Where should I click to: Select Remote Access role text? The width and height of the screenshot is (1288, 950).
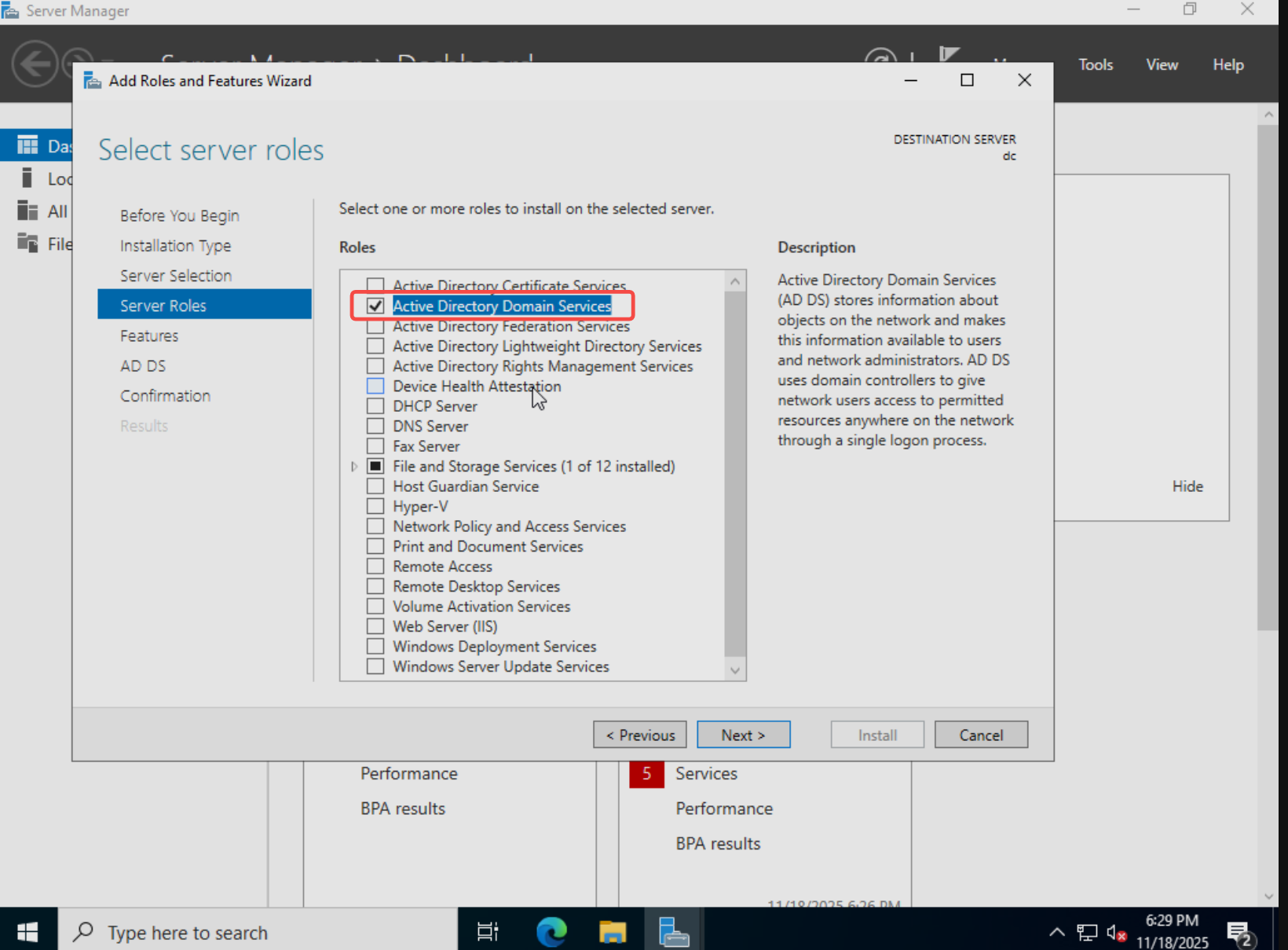pos(442,566)
